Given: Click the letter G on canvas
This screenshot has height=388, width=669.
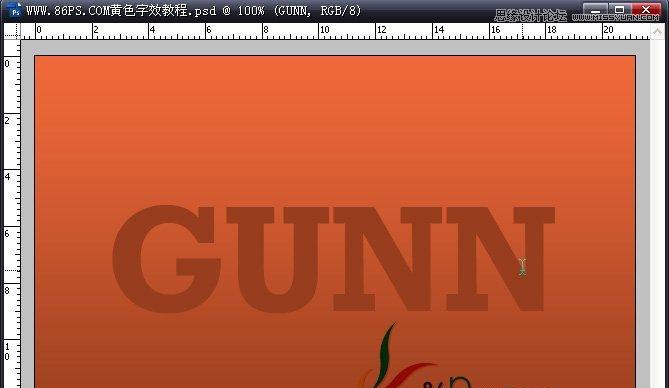Looking at the screenshot, I should pyautogui.click(x=166, y=259).
